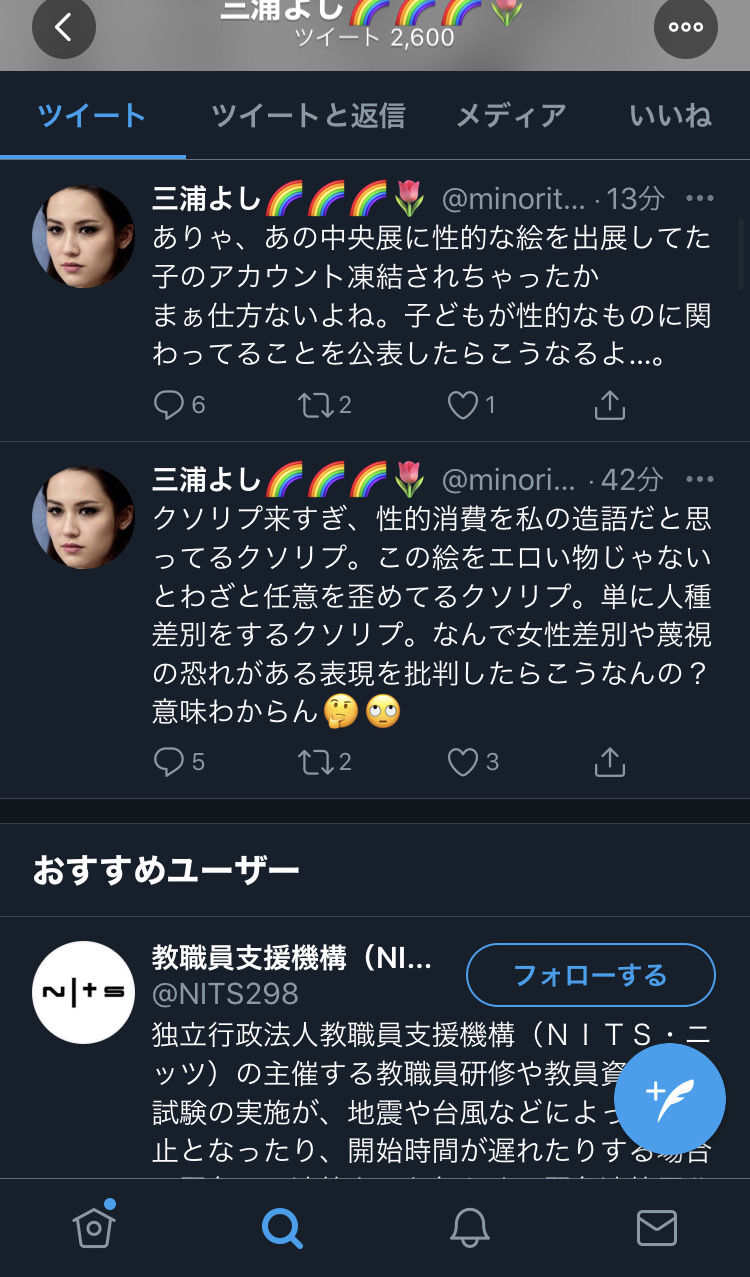The image size is (750, 1277).
Task: Expand the more menu on 13分 tweet
Action: tap(700, 198)
